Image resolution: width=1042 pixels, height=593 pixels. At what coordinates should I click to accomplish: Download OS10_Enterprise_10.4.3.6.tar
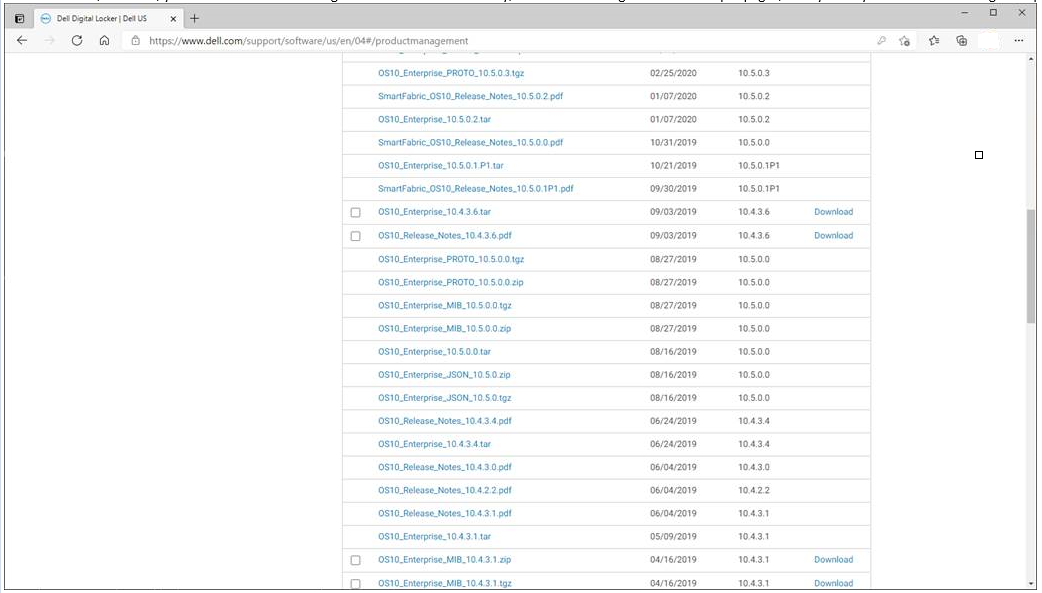833,212
